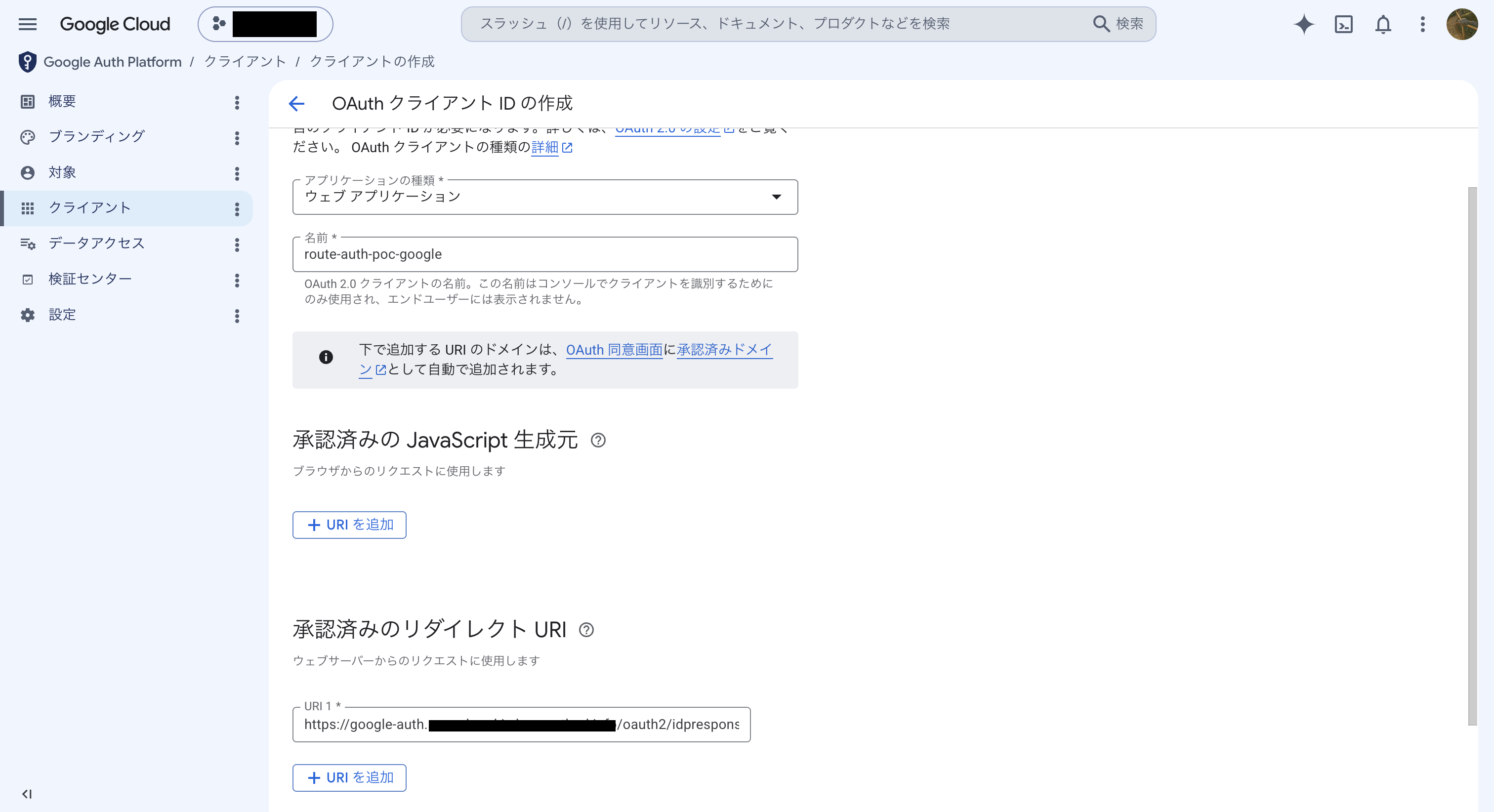Select クライアント in the sidebar
The width and height of the screenshot is (1494, 812).
(x=126, y=208)
